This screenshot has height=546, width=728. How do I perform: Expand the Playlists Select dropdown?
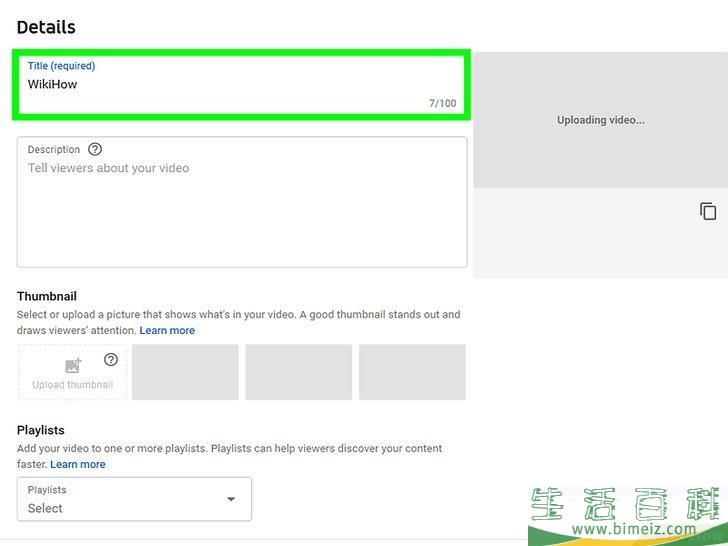point(134,499)
